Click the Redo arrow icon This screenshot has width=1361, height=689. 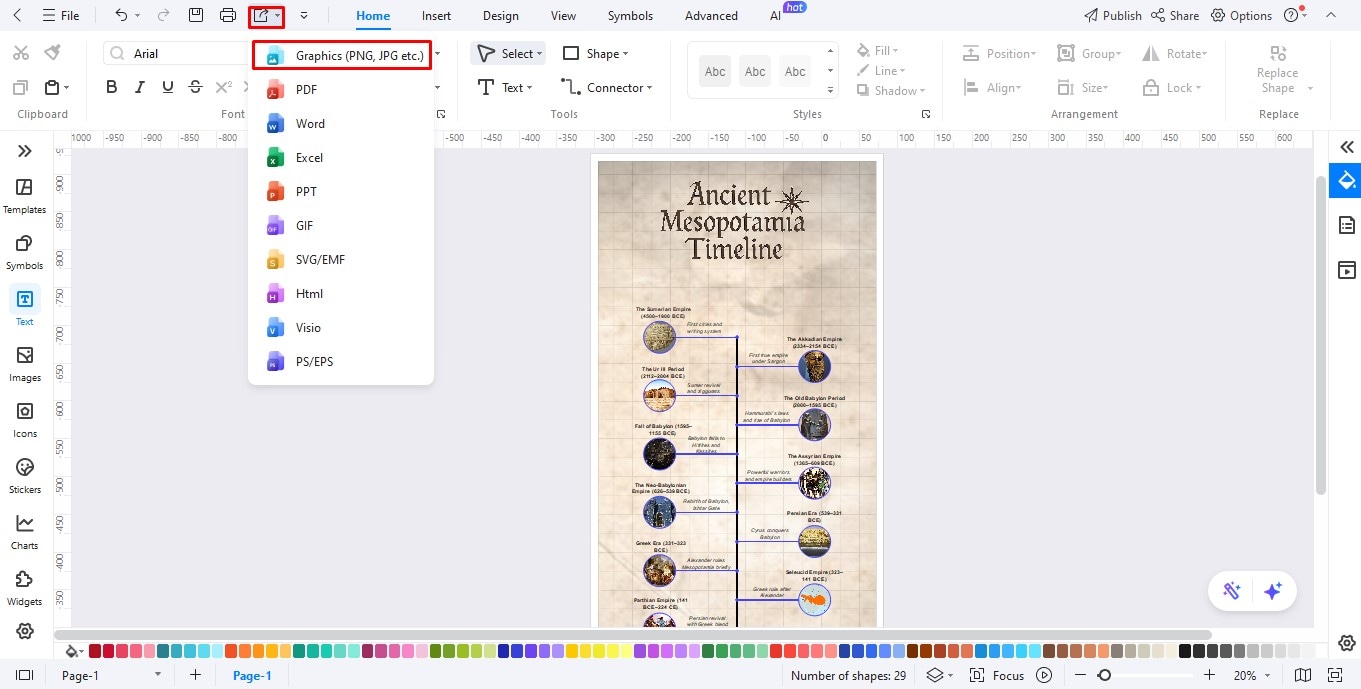164,15
